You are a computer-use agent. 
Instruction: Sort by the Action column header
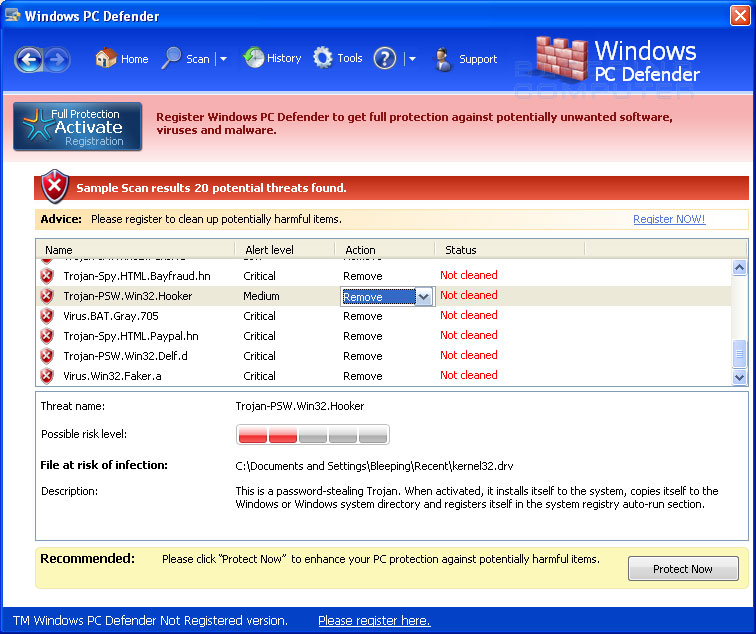click(x=385, y=250)
